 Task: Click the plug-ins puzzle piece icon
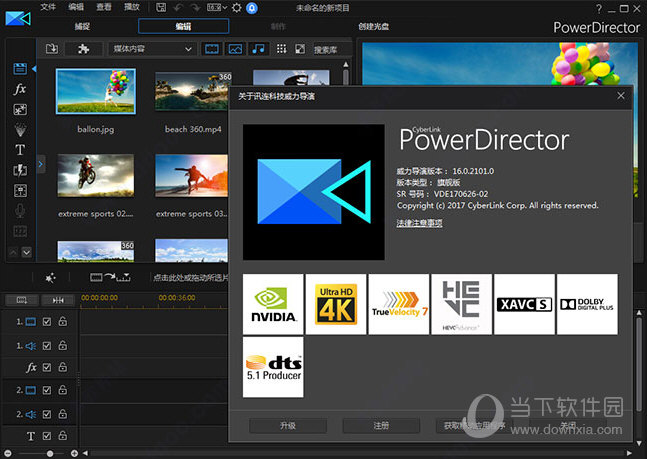[x=83, y=48]
